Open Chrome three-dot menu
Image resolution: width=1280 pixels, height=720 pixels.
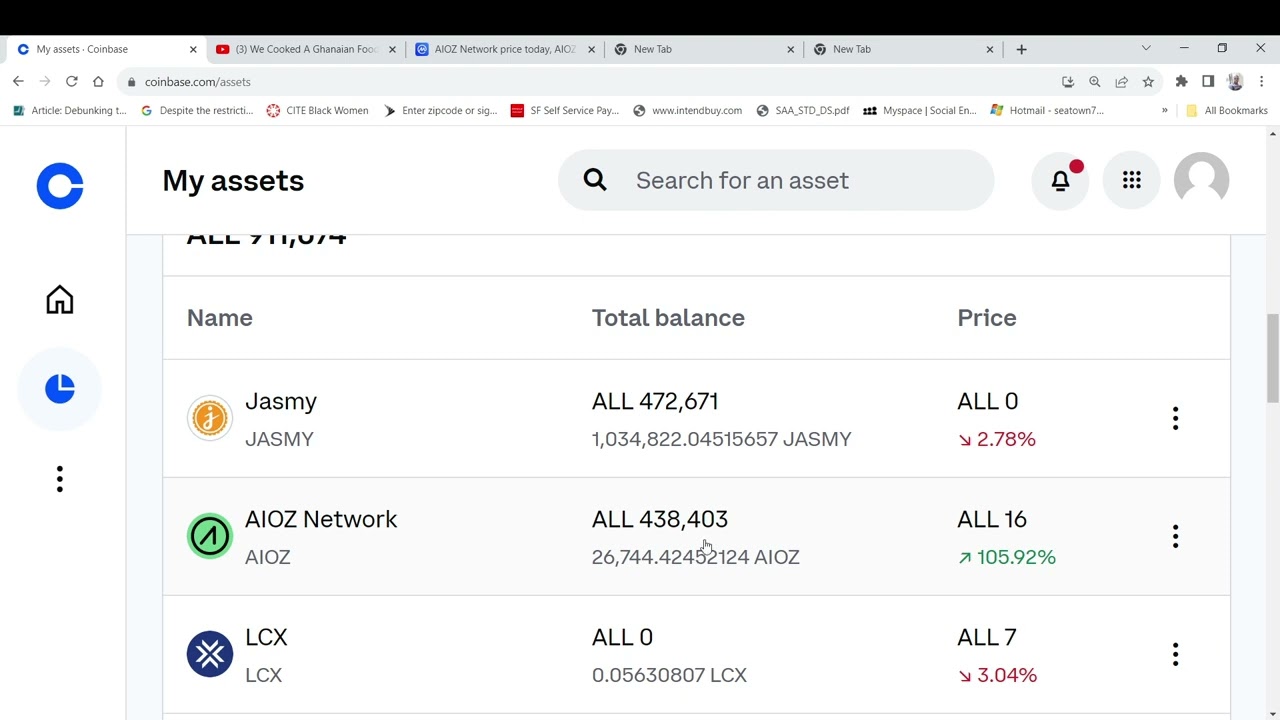(1261, 82)
